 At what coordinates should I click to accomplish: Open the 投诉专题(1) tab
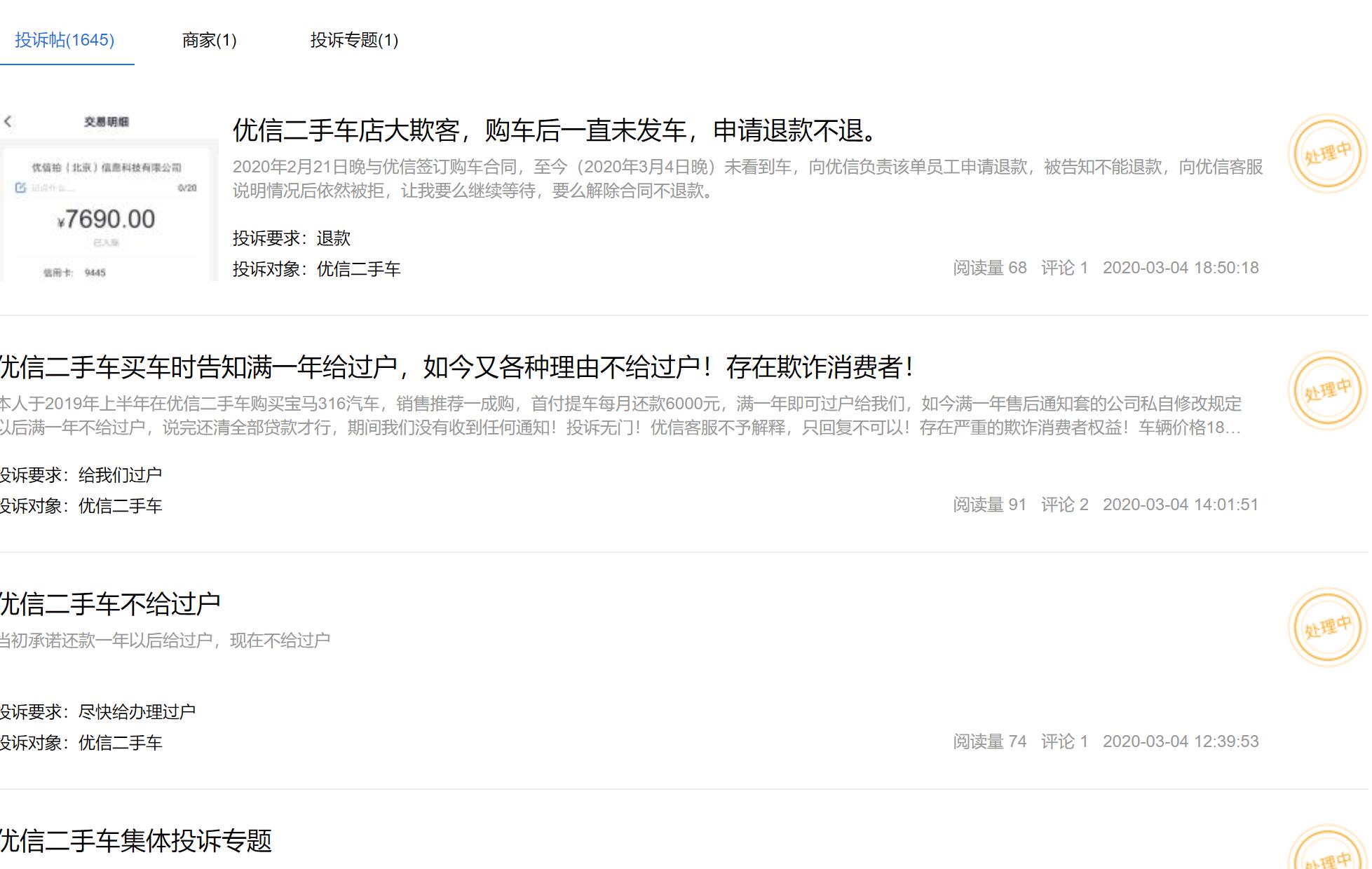coord(353,41)
